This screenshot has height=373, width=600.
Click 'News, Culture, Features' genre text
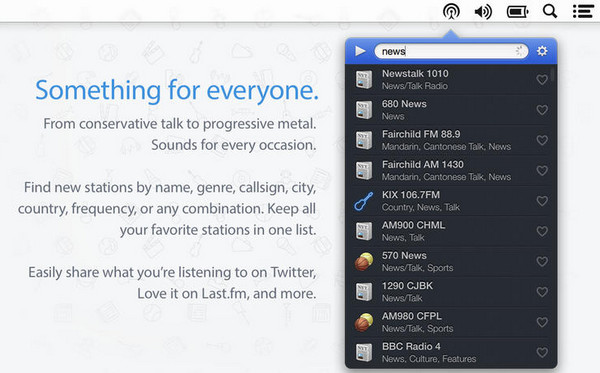click(429, 359)
